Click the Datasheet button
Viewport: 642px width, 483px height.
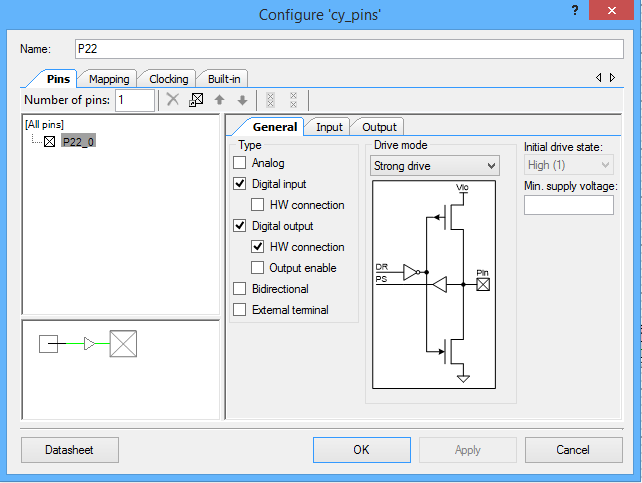(70, 450)
